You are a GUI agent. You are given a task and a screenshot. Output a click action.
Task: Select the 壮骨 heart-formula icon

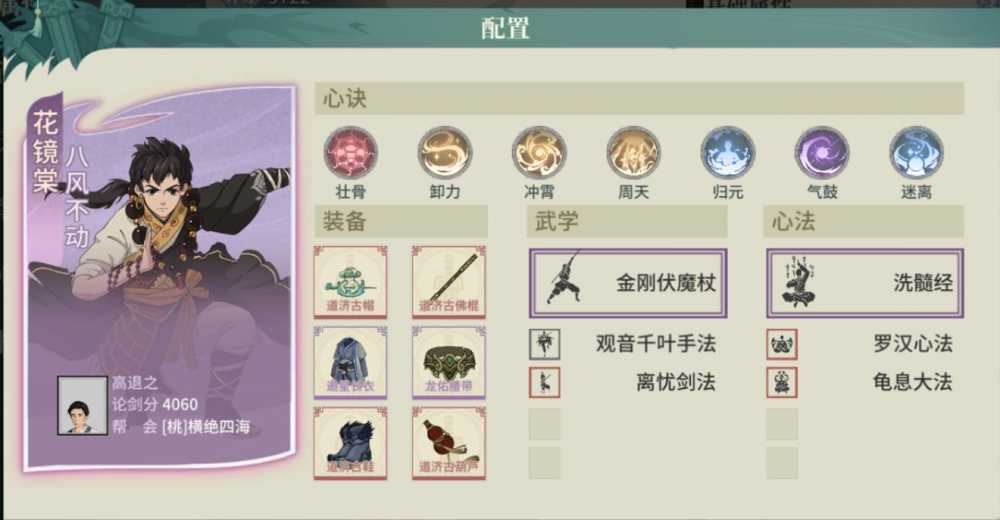click(x=350, y=153)
